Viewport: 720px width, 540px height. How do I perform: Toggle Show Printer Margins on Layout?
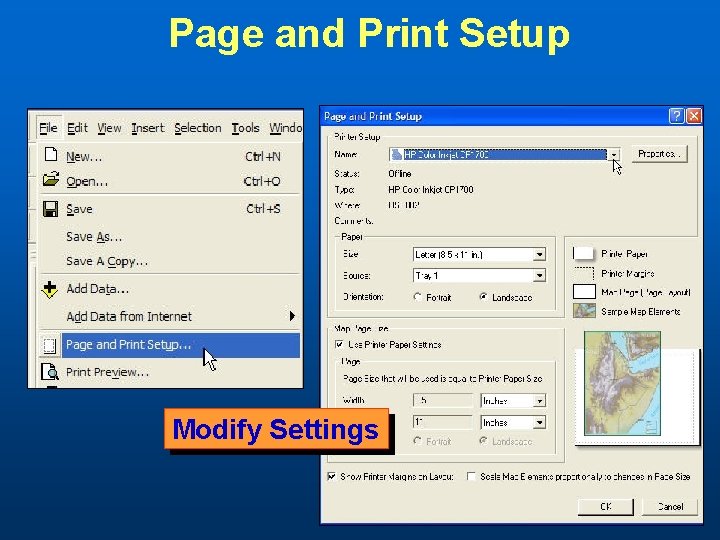pos(332,477)
